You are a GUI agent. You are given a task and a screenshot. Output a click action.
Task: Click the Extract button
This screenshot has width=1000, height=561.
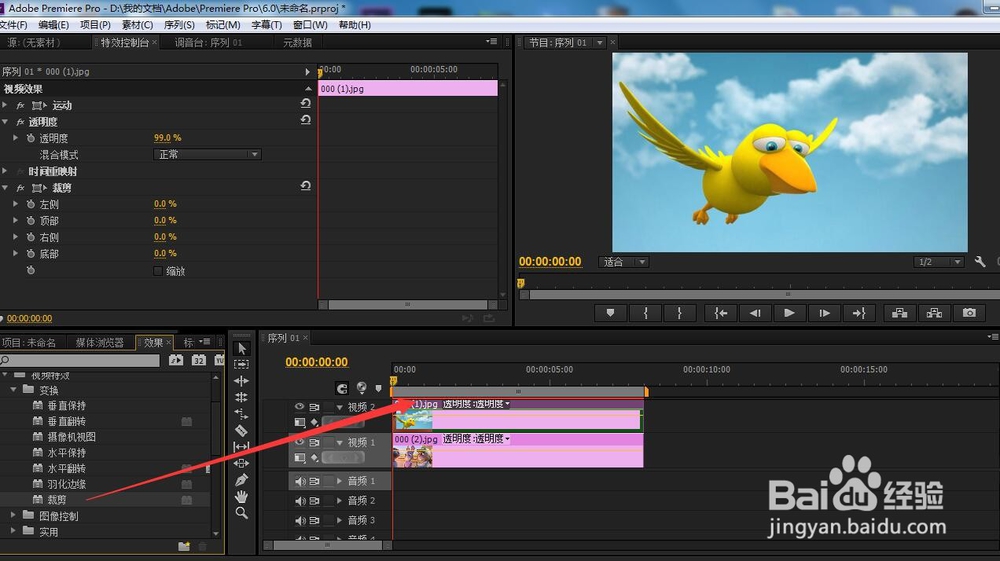[x=934, y=313]
